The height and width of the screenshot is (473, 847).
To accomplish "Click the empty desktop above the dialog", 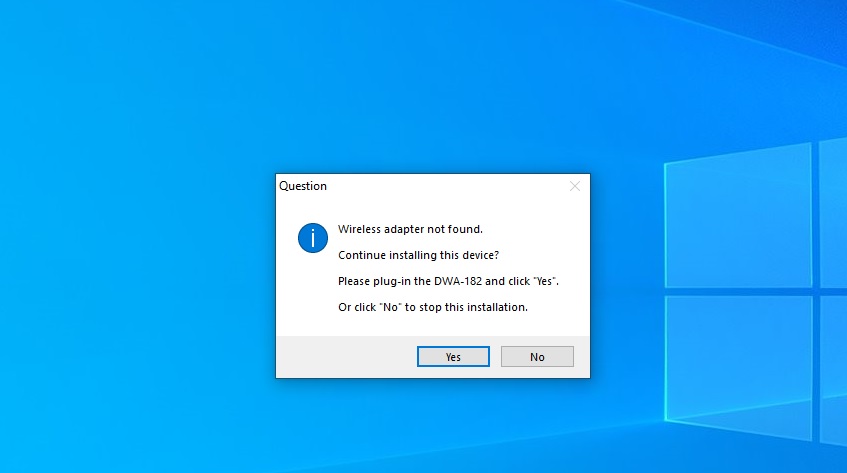I will (432, 86).
